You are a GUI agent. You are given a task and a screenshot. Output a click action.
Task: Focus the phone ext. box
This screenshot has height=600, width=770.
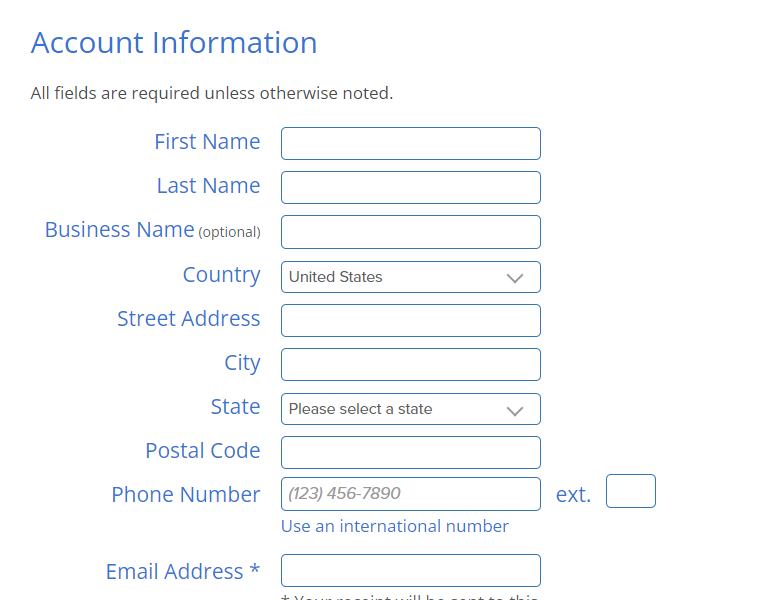[631, 491]
